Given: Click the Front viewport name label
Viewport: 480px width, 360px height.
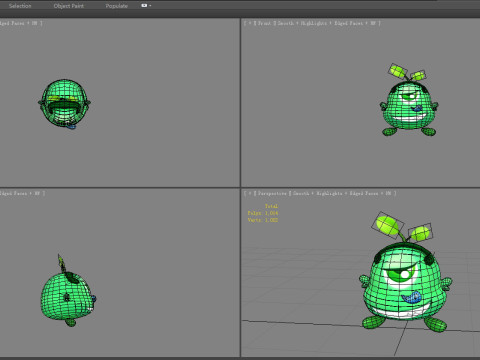Looking at the screenshot, I should click(x=264, y=23).
